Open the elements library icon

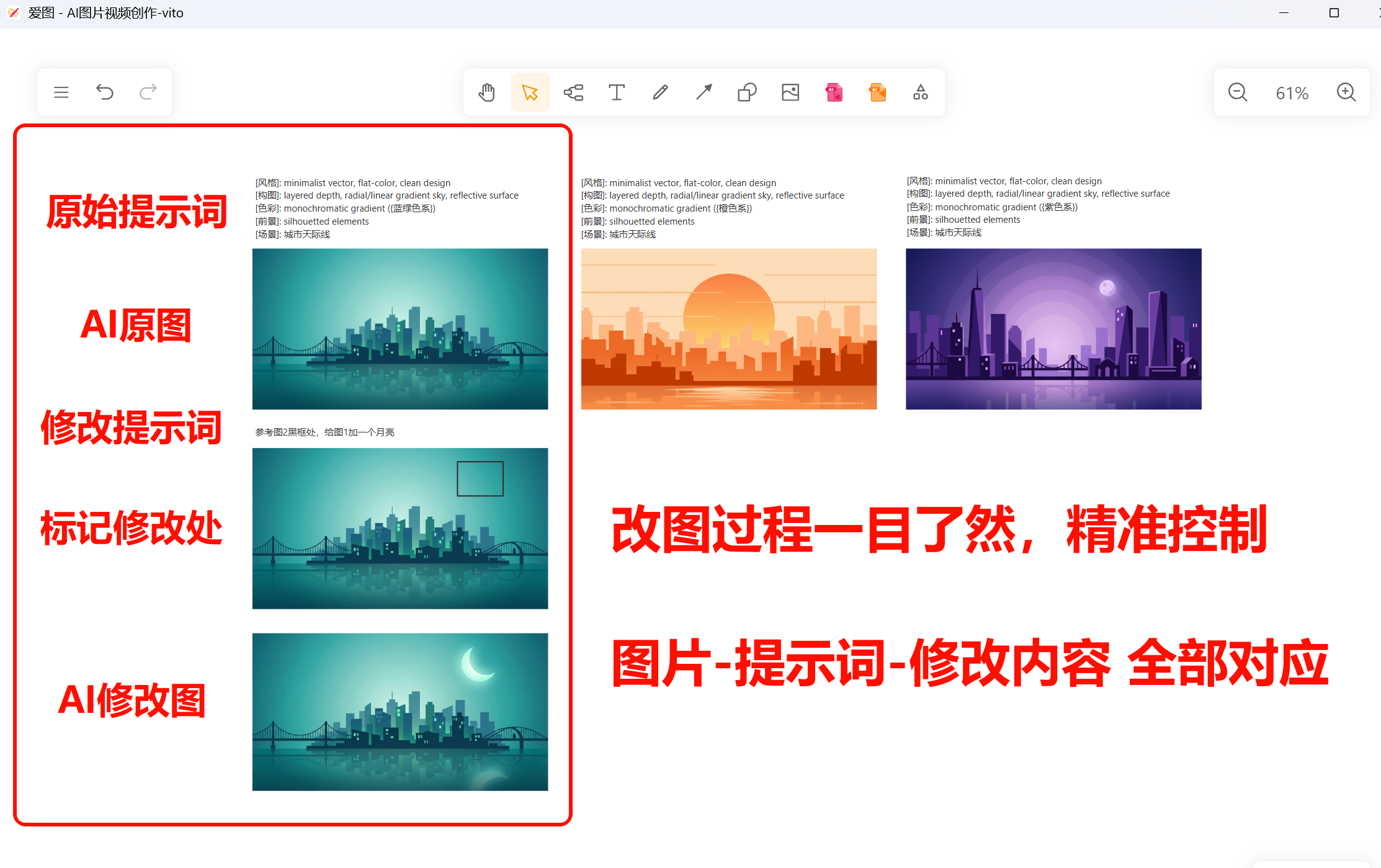click(x=921, y=92)
